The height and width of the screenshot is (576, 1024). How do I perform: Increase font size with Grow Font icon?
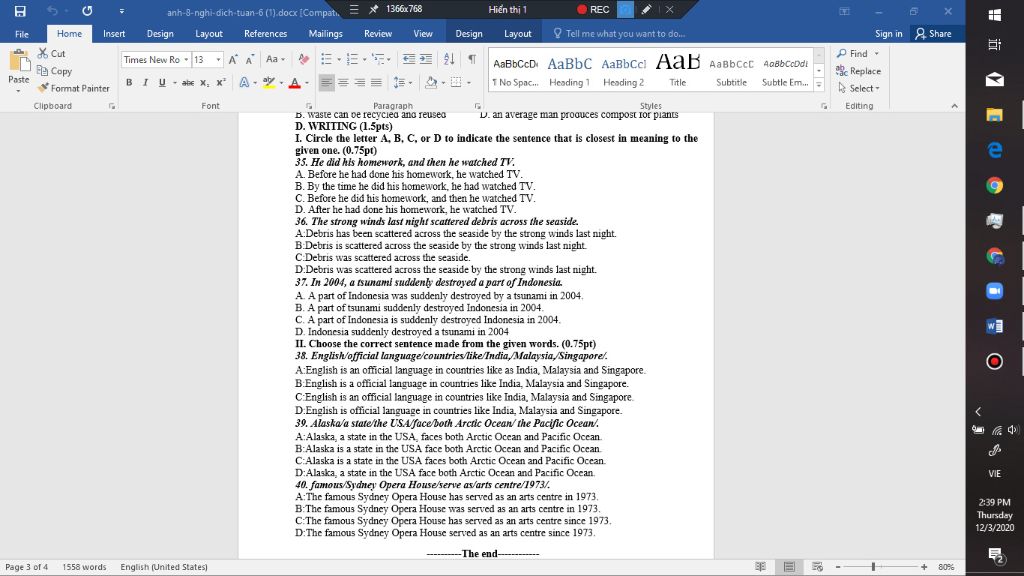click(x=232, y=59)
